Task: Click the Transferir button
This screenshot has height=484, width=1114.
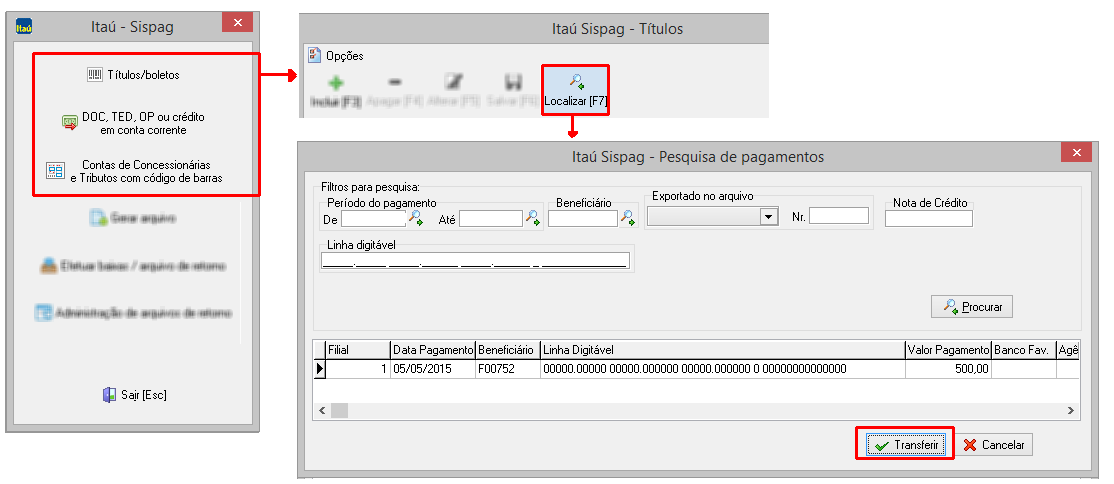Action: coord(906,445)
